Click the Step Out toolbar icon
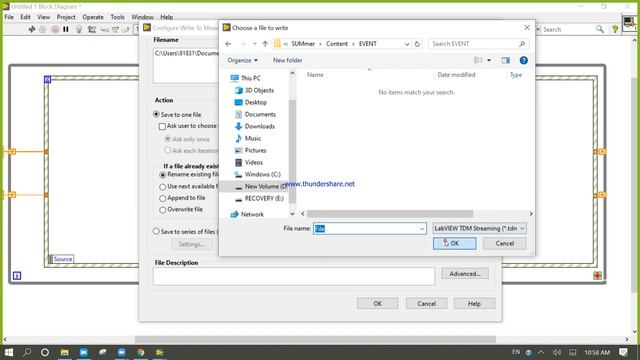Image resolution: width=640 pixels, height=360 pixels. (126, 29)
